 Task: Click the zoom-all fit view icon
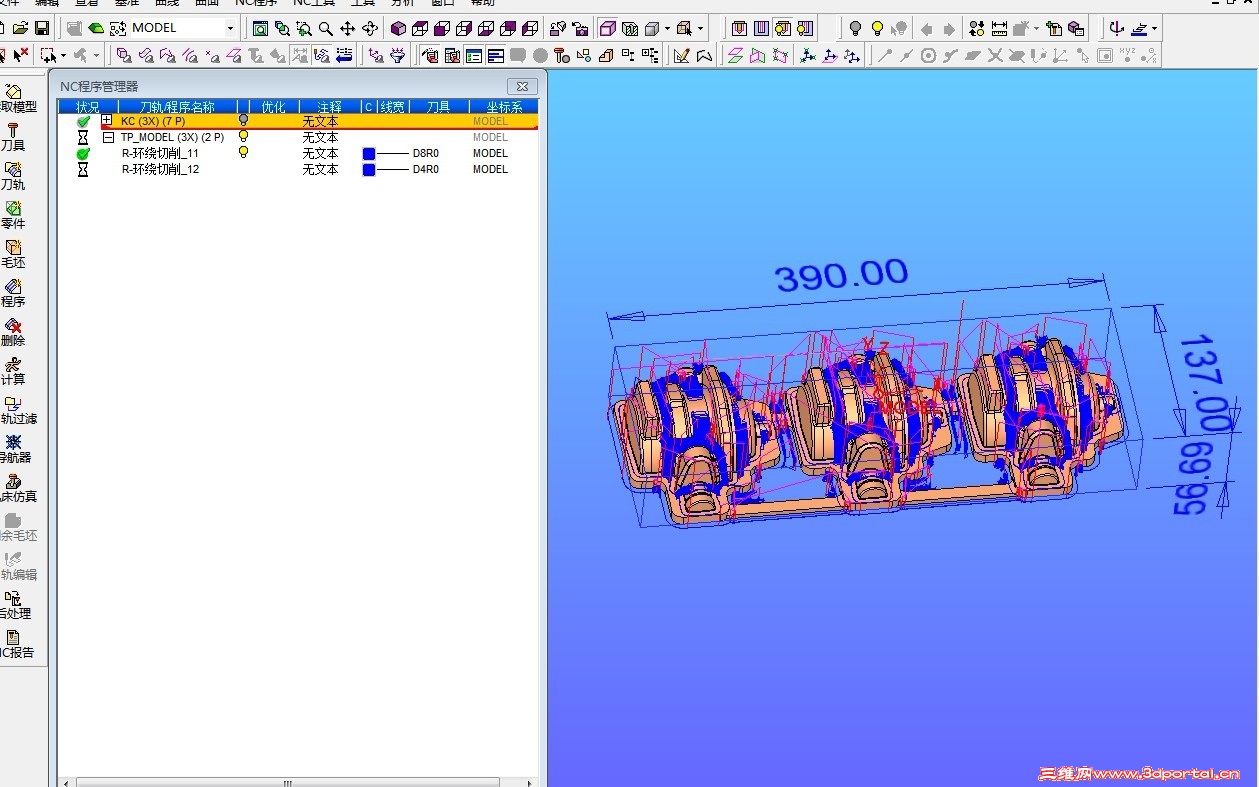260,29
